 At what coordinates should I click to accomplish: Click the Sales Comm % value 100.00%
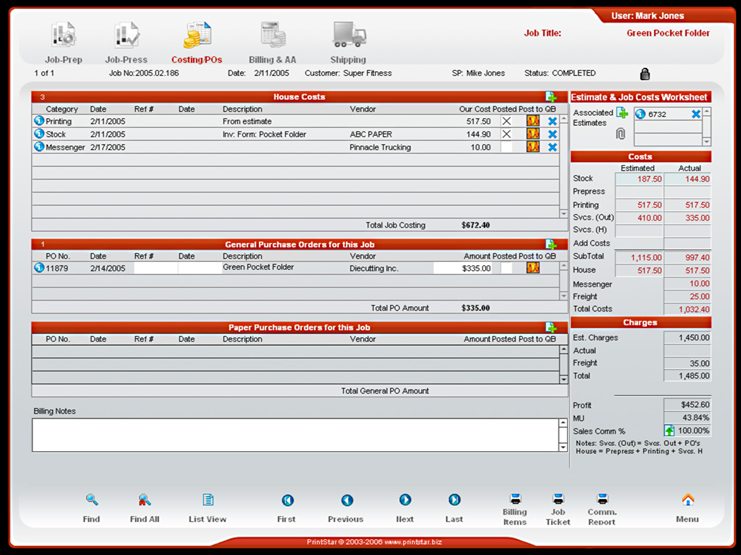693,431
